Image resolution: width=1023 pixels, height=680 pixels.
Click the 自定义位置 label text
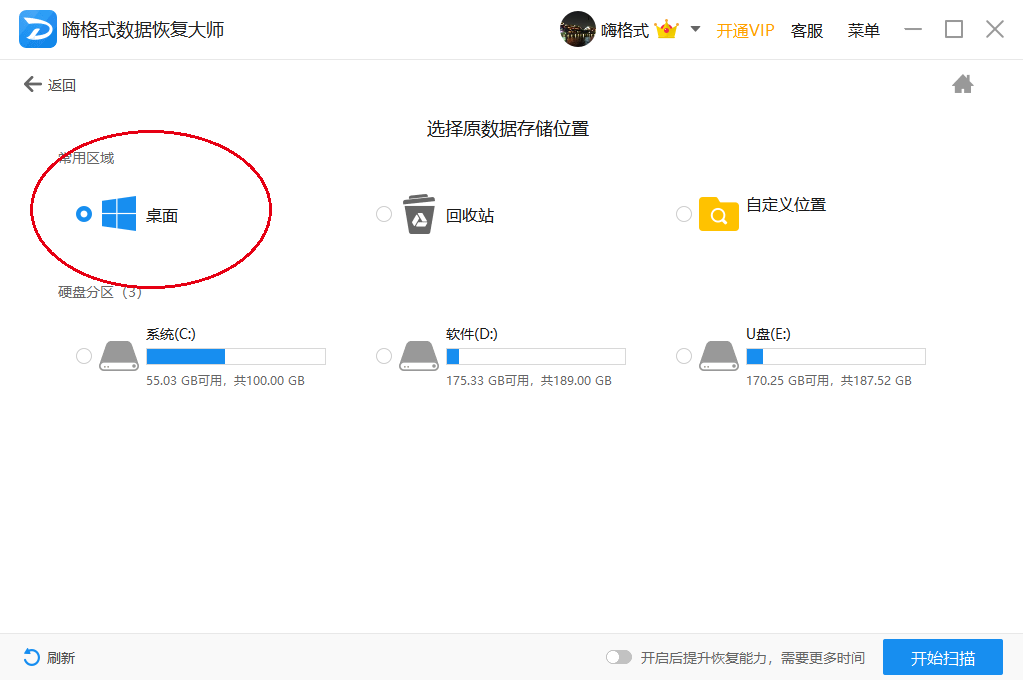786,205
